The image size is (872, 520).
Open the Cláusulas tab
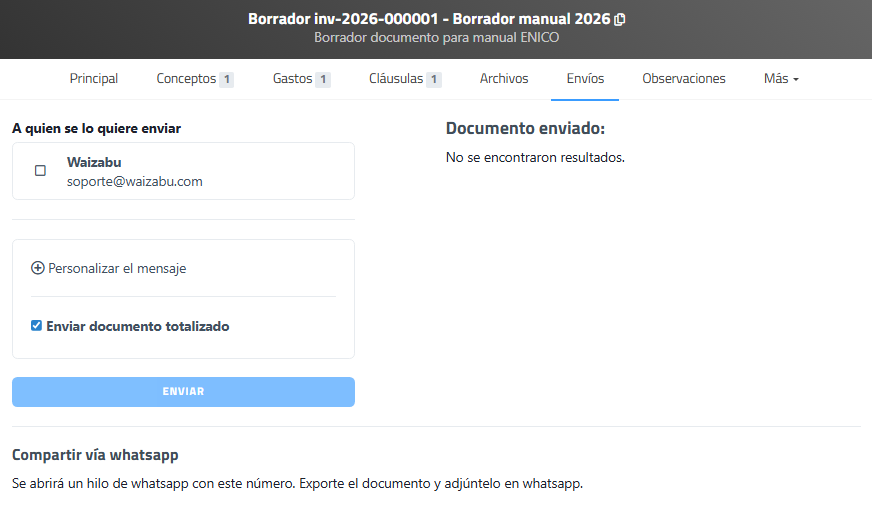[396, 79]
